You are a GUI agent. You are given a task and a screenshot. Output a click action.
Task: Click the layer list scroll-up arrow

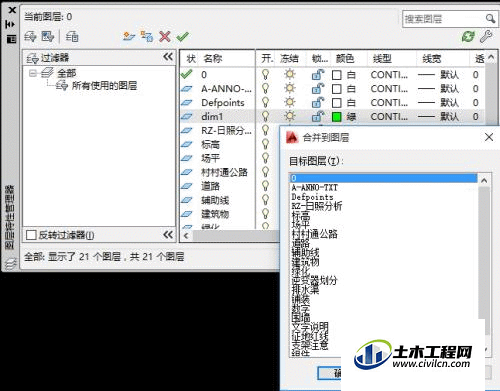(491, 57)
